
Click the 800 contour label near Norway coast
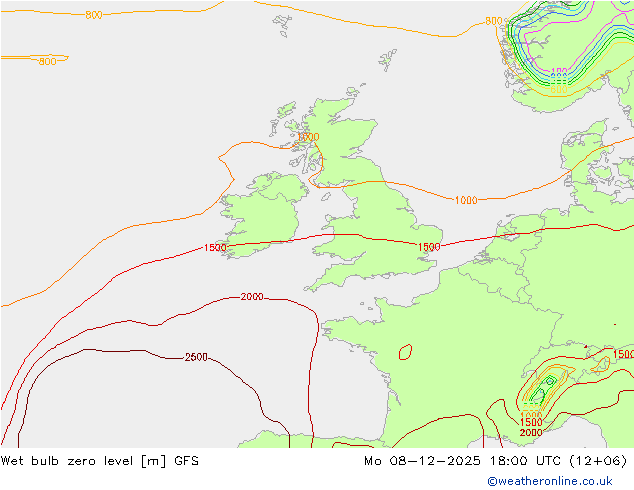[x=493, y=21]
